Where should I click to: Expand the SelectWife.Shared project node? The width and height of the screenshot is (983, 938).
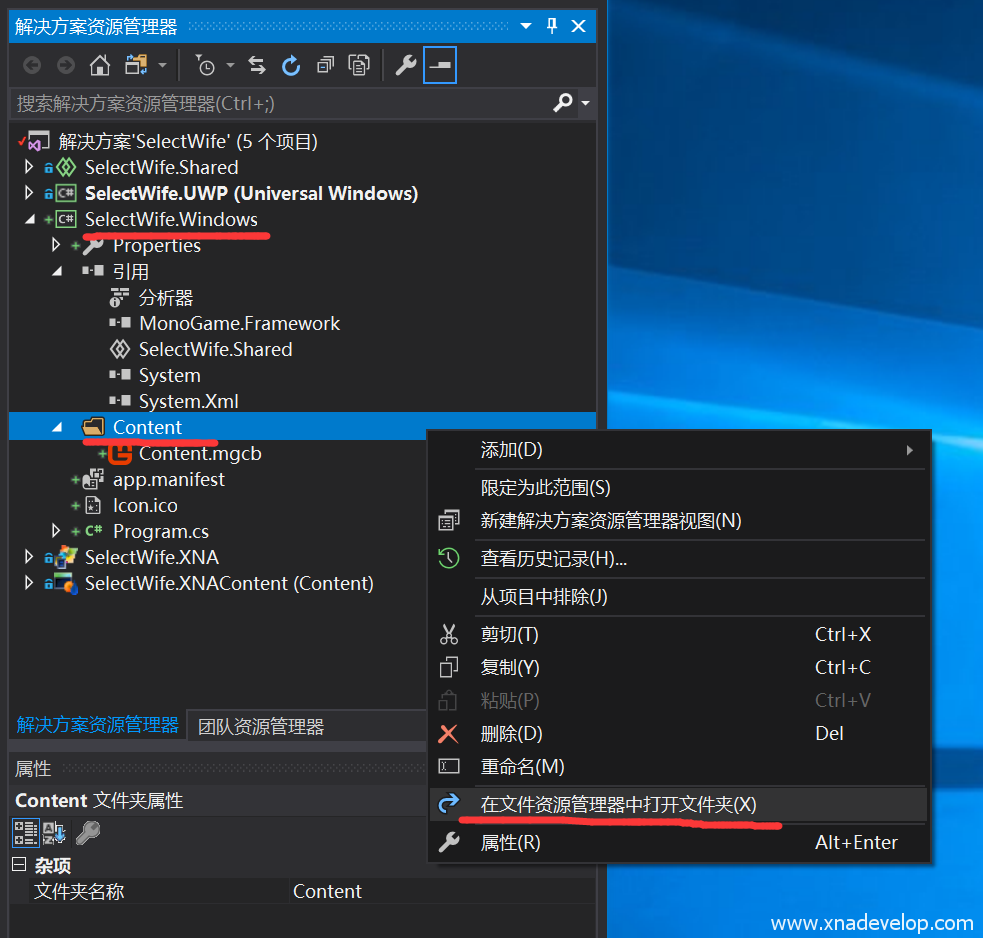pos(29,167)
